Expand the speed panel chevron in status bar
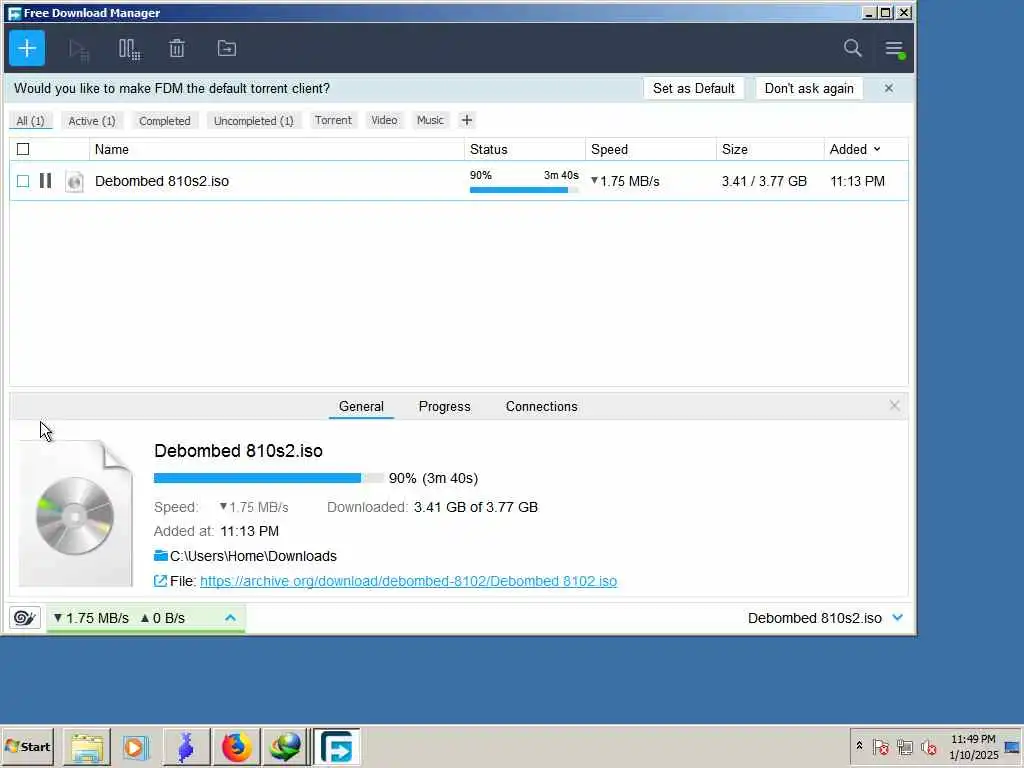This screenshot has height=768, width=1024. (231, 618)
